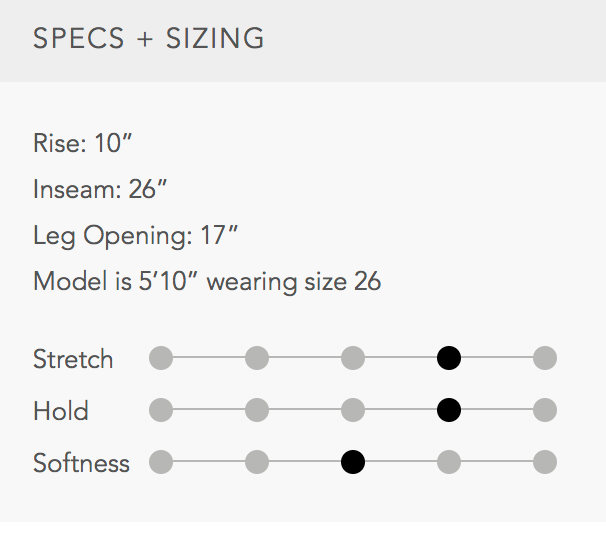Click the SPECS + SIZING header
The height and width of the screenshot is (542, 606).
(x=149, y=38)
